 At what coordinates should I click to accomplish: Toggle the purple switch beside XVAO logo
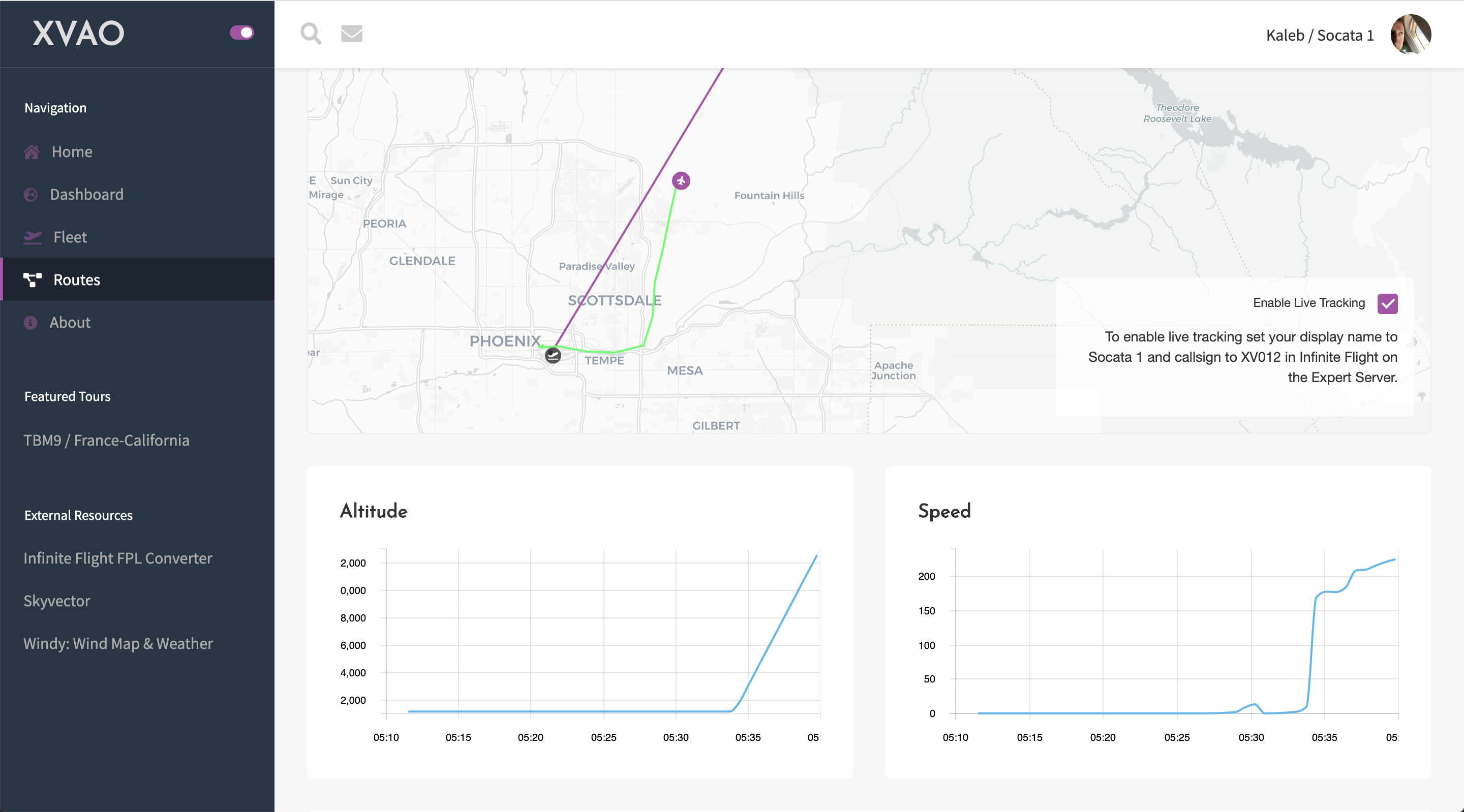pyautogui.click(x=241, y=33)
